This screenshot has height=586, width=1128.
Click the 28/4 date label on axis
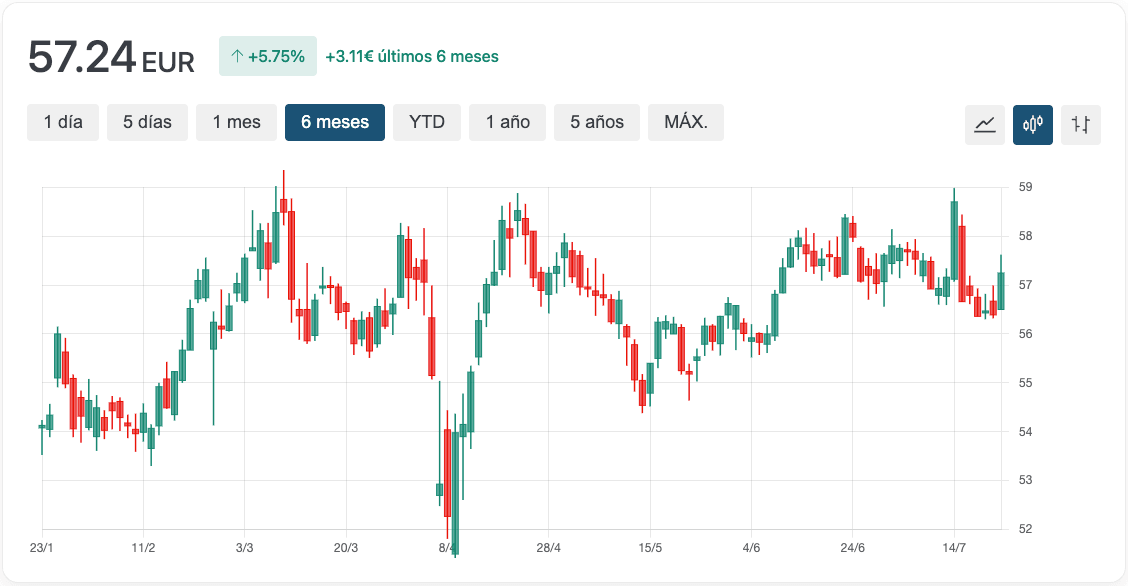[548, 548]
